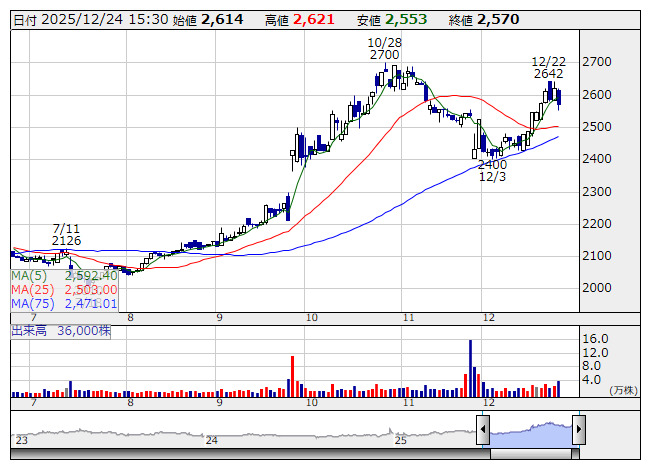
Task: Click the 12/22 peak annotation of 2642
Action: coord(548,67)
